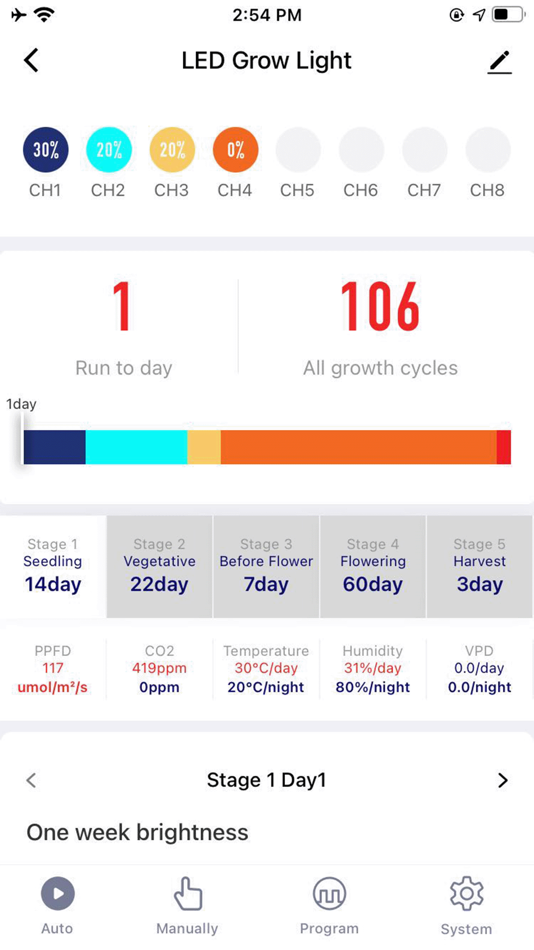Select CH1 30% channel circle

coord(45,150)
